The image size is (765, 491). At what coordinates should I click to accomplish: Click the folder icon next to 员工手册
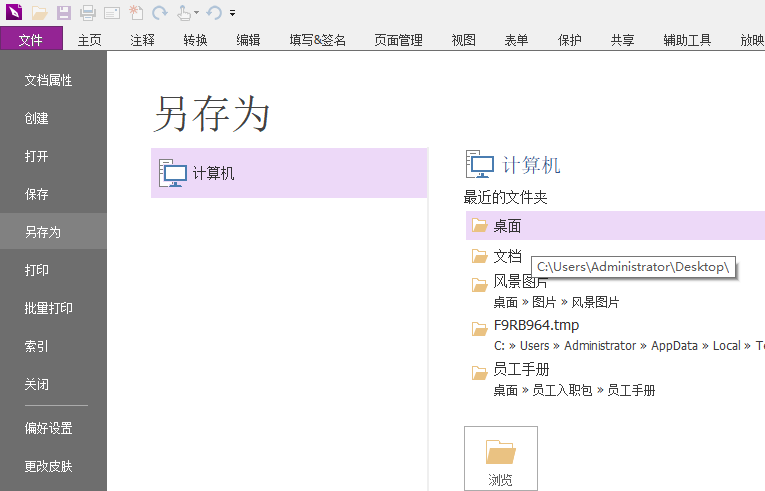point(480,373)
